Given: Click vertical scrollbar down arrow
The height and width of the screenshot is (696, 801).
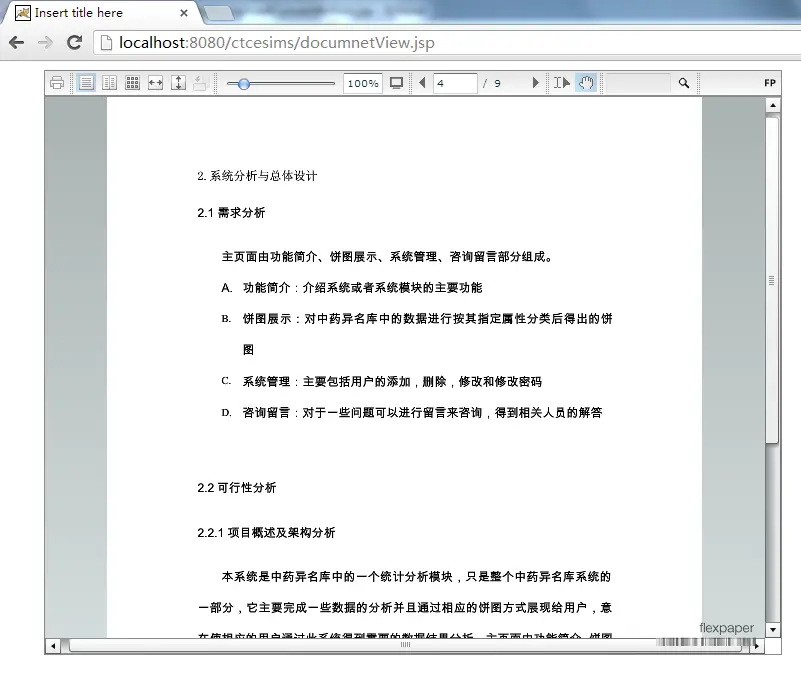Looking at the screenshot, I should pos(772,630).
